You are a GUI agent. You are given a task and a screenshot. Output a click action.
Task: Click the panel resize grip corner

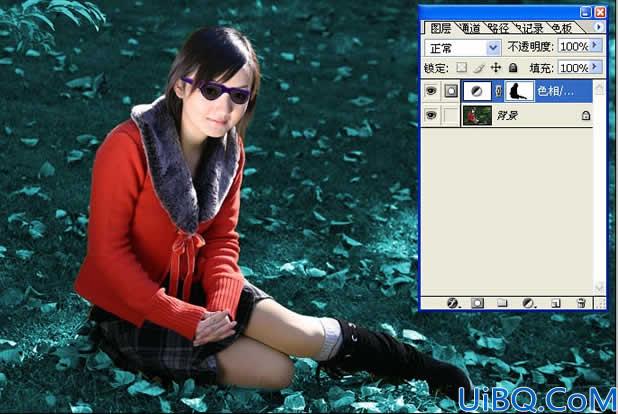600,303
